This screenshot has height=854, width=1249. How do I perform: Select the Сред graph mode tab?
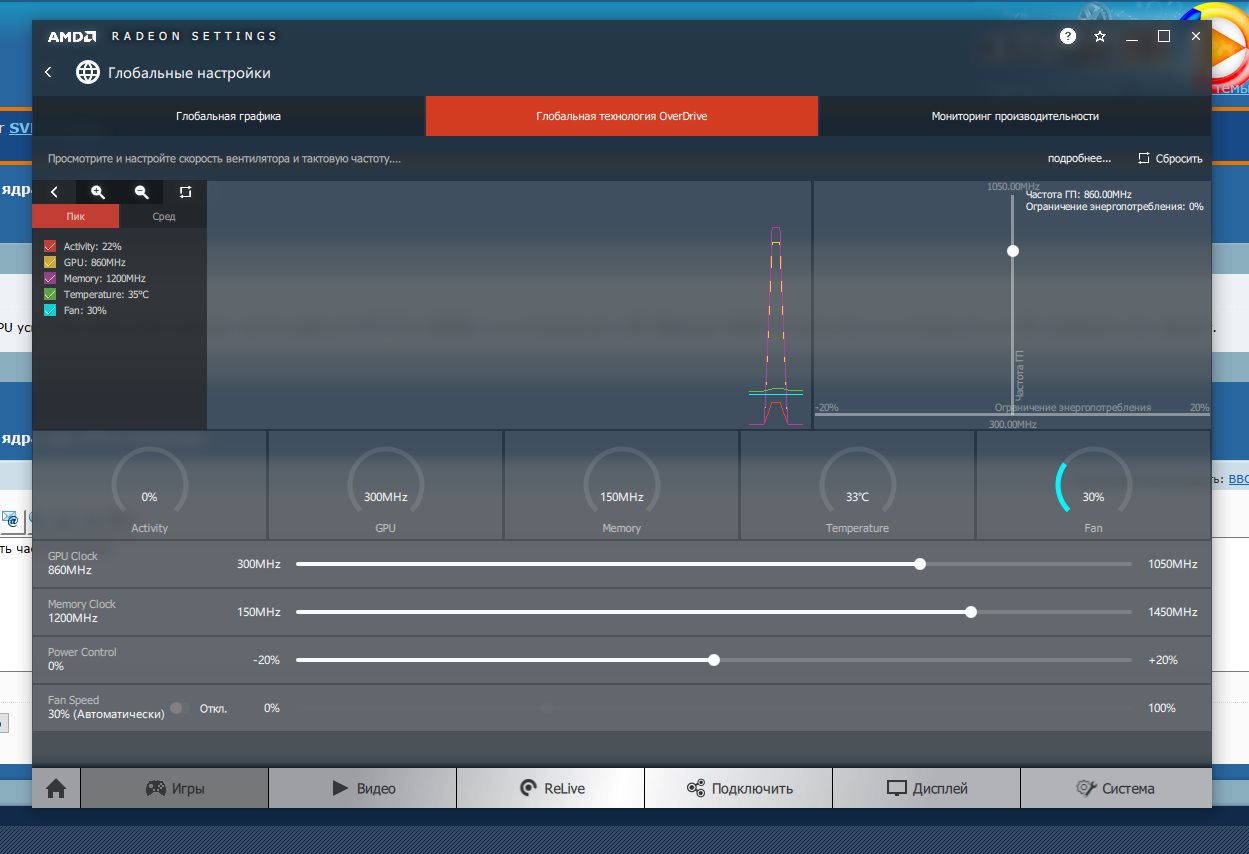click(x=163, y=216)
